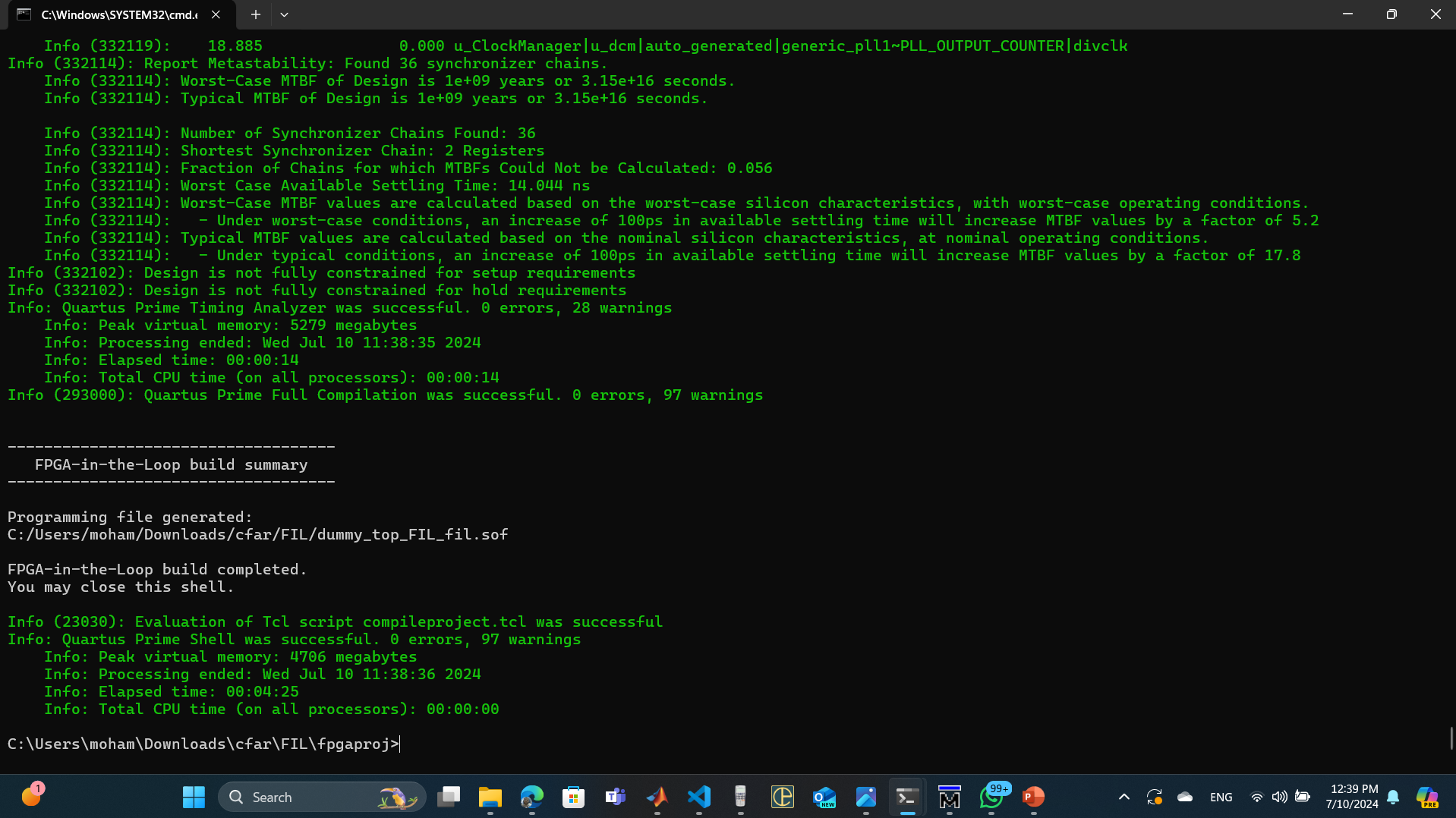
Task: Restore down the terminal window
Action: pyautogui.click(x=1391, y=14)
